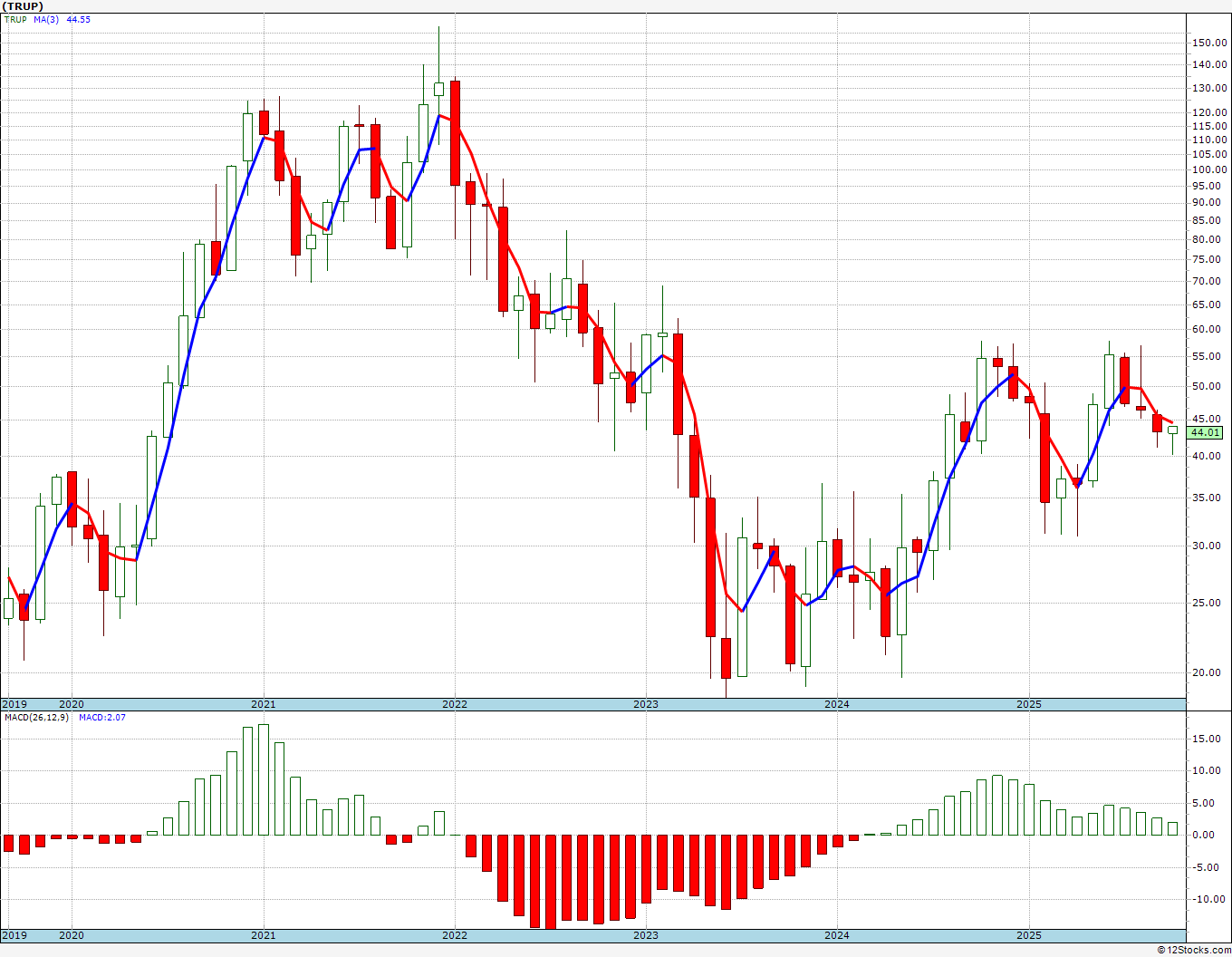Select the 140.00 price axis label
1232x957 pixels.
1209,64
